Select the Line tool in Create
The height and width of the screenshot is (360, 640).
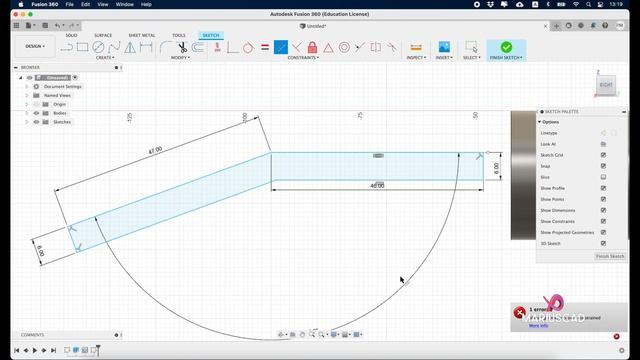[x=67, y=47]
